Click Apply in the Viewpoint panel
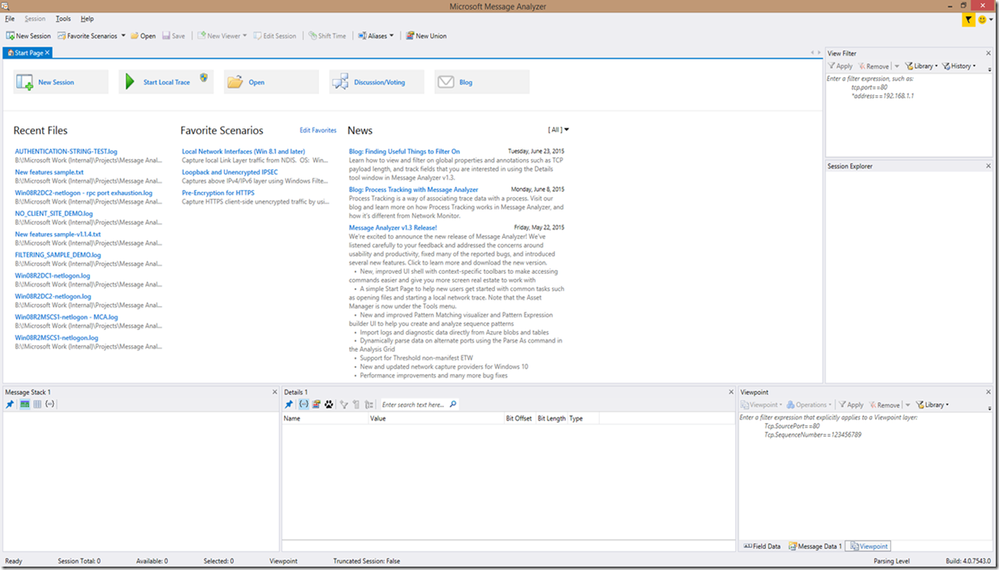 [851, 405]
